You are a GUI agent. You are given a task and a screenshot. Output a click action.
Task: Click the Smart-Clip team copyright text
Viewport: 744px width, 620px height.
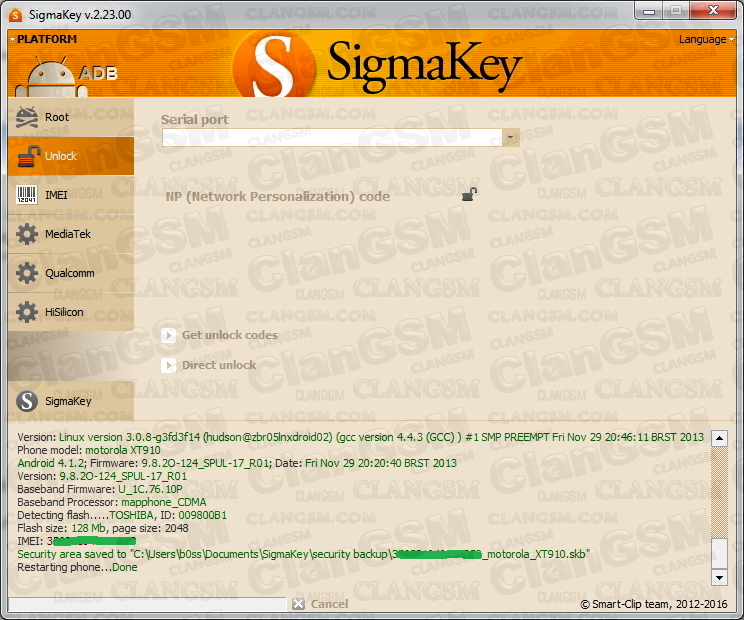[x=654, y=604]
